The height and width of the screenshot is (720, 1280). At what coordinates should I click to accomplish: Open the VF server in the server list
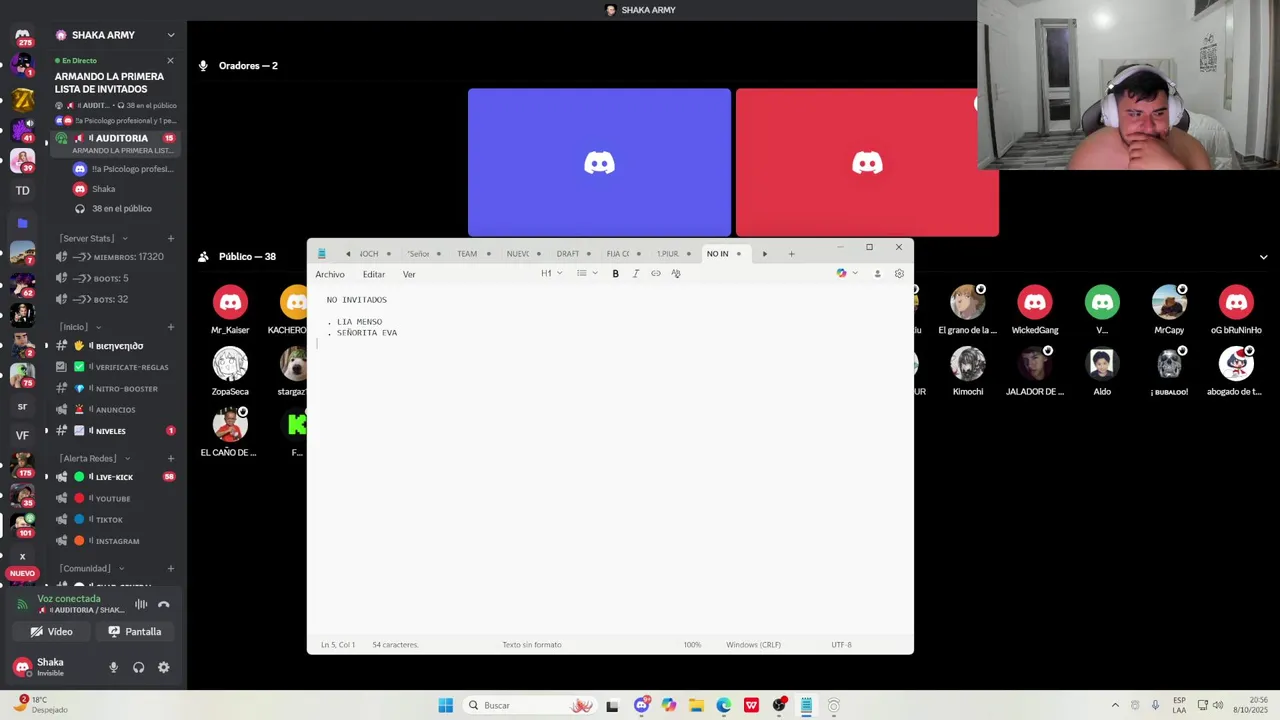coord(22,435)
